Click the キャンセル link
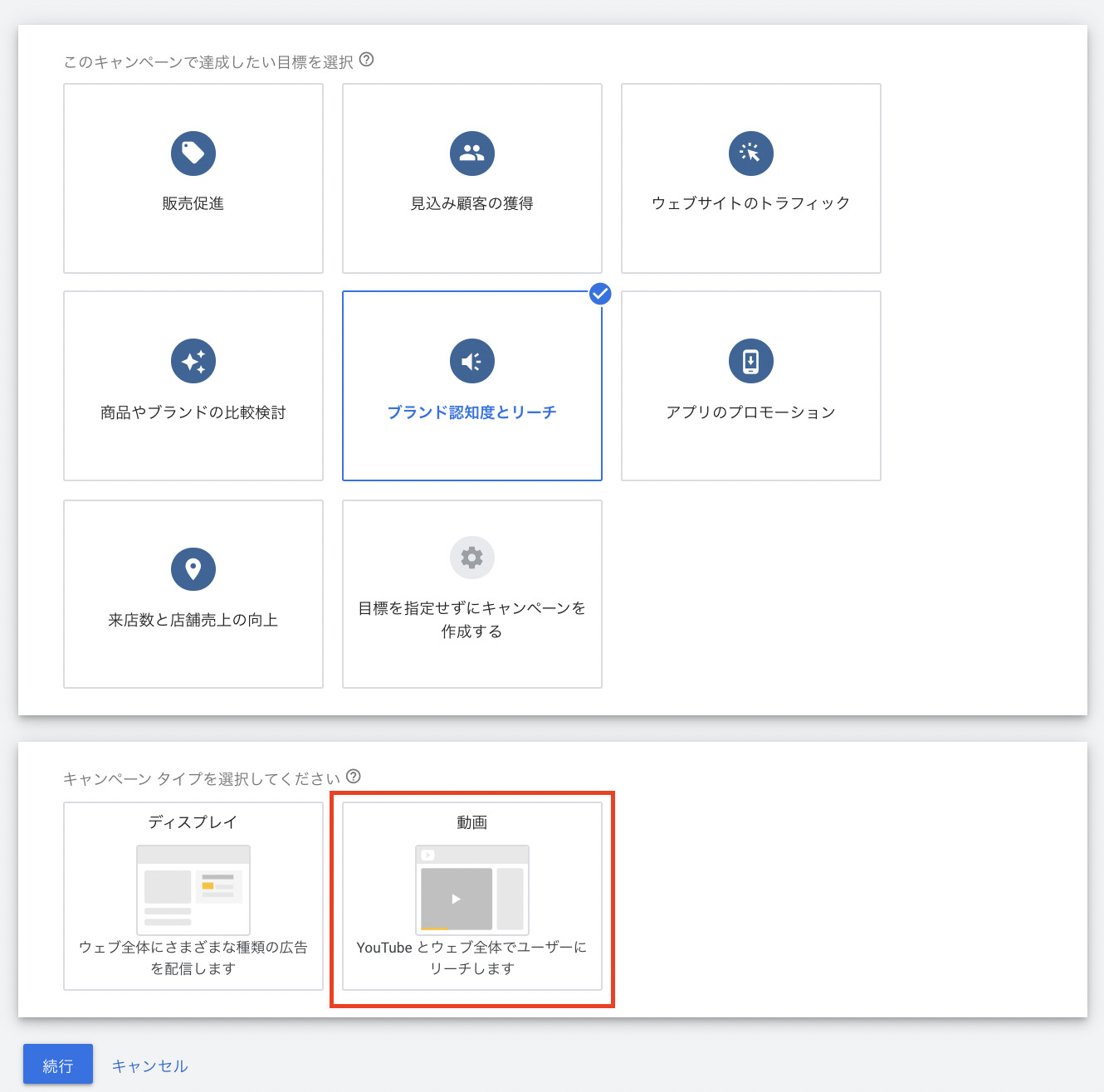This screenshot has height=1092, width=1104. 150,1066
